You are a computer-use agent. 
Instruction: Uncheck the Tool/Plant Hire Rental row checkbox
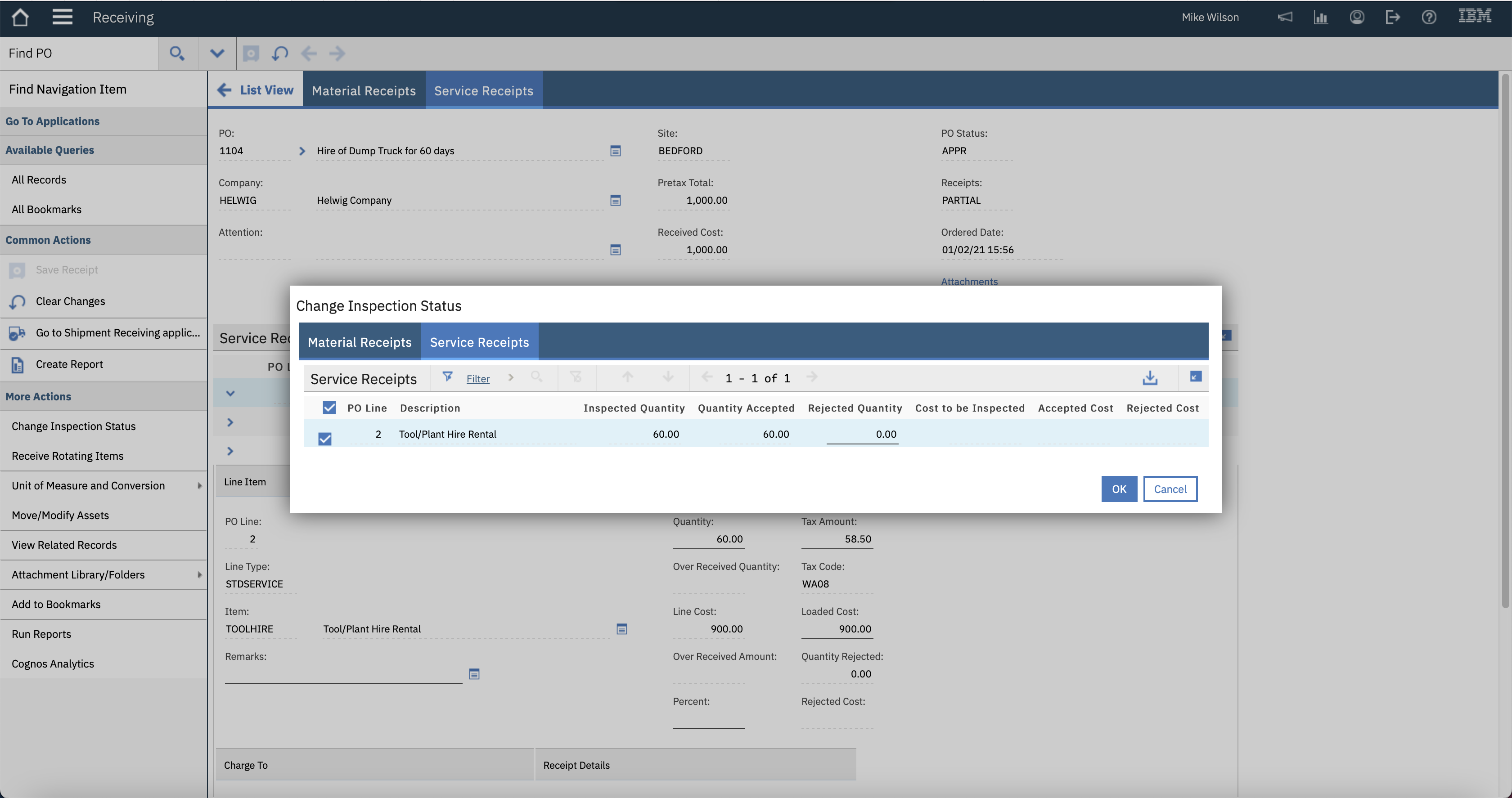coord(326,438)
